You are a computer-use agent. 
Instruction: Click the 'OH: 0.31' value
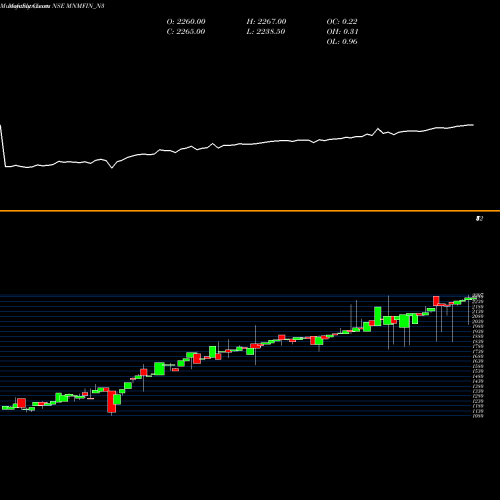click(x=342, y=32)
